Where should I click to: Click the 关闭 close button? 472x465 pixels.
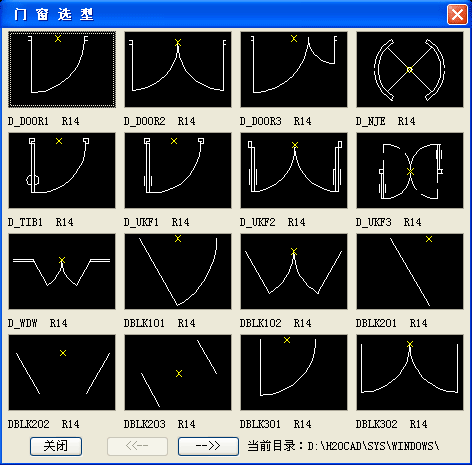tap(56, 446)
